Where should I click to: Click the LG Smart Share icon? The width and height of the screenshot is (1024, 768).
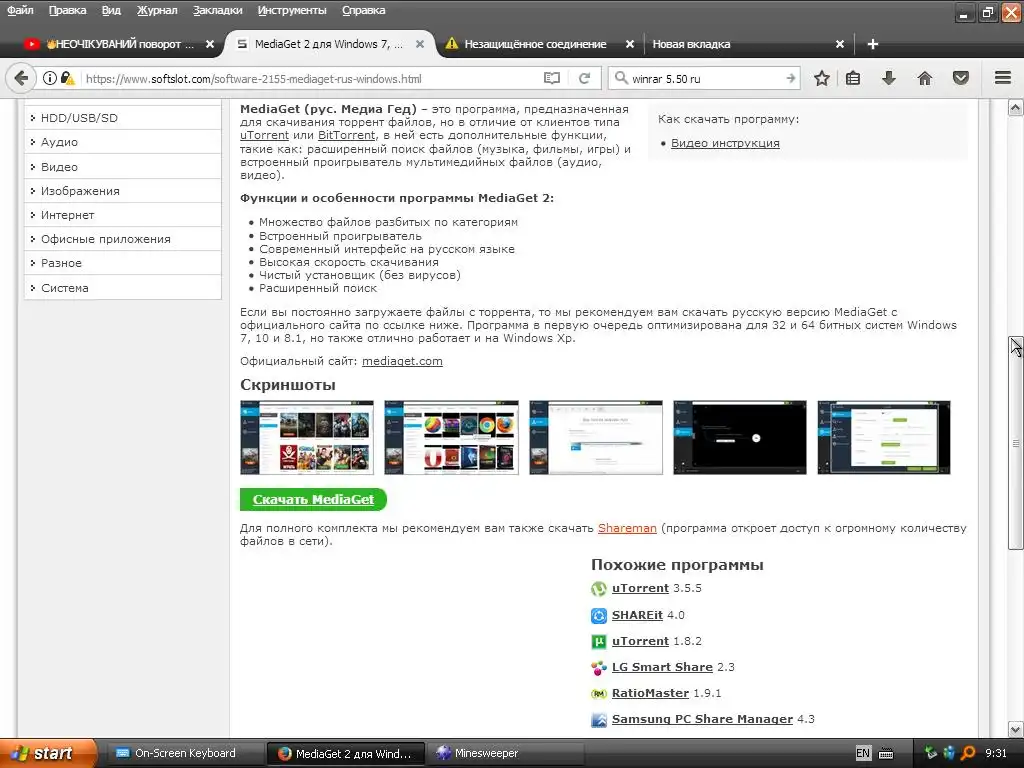click(x=599, y=667)
